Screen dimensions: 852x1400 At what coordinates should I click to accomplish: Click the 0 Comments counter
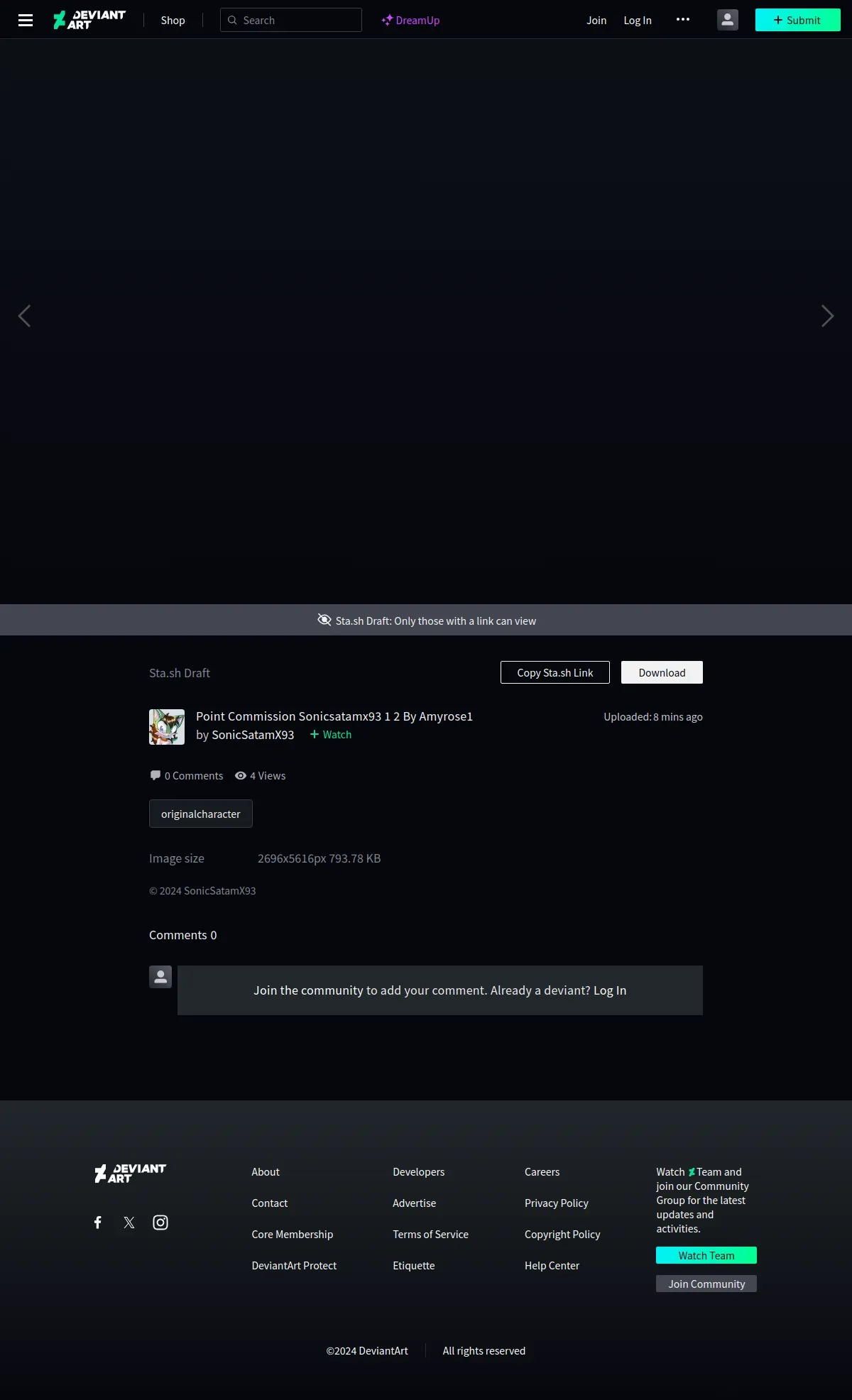187,776
